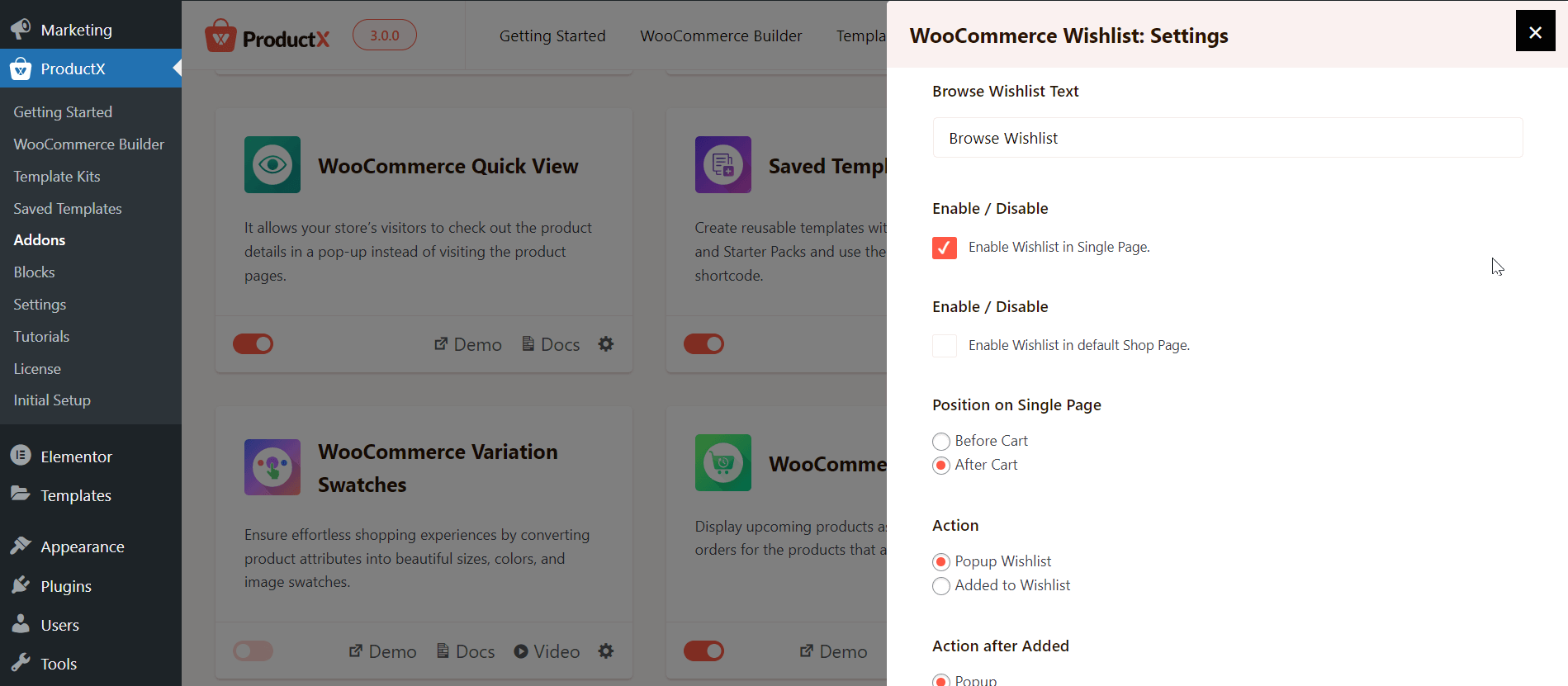Open Template Kits in sidebar
The height and width of the screenshot is (686, 1568).
57,176
